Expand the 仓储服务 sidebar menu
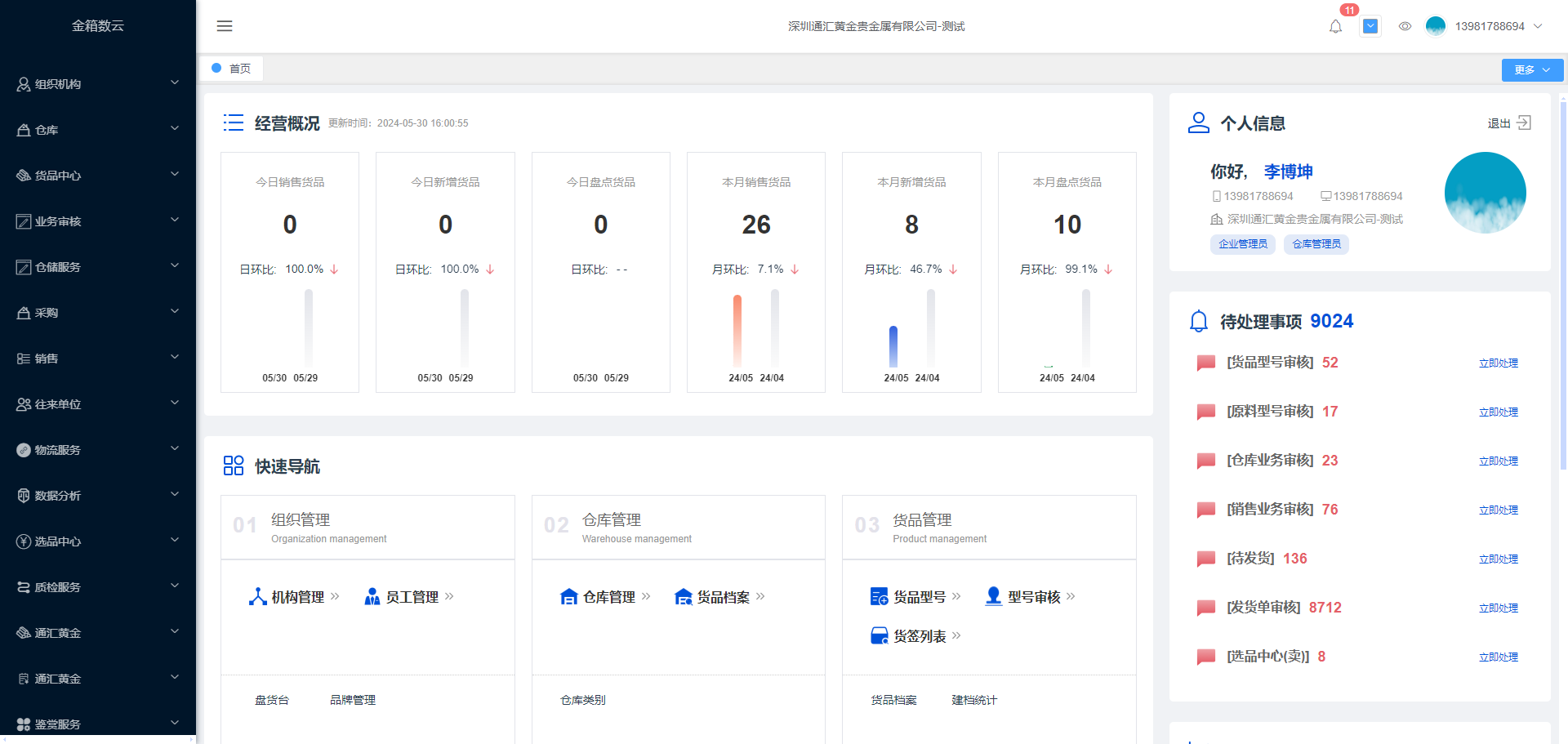 coord(98,267)
